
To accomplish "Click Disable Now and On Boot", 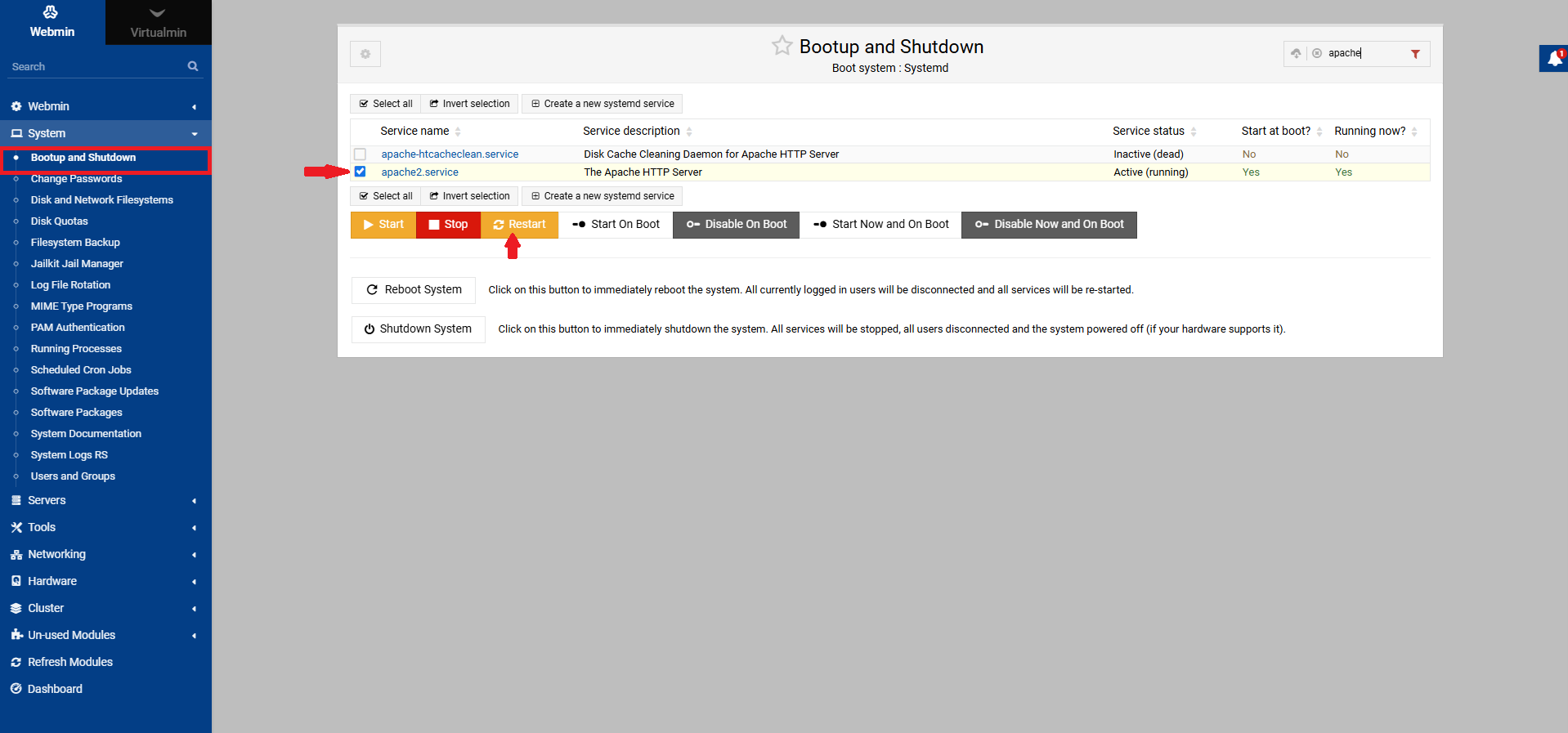I will (x=1049, y=225).
